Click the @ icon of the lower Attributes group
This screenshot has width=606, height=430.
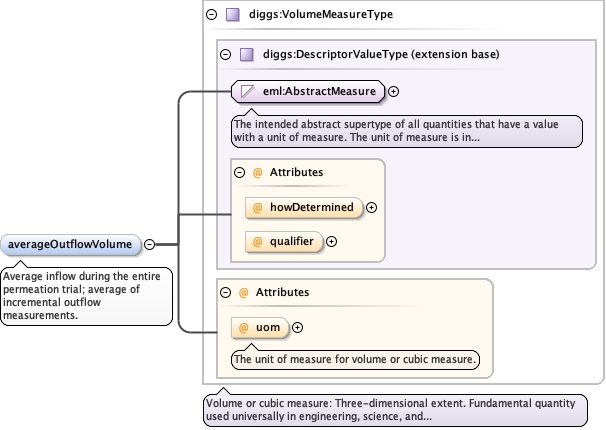tap(243, 292)
